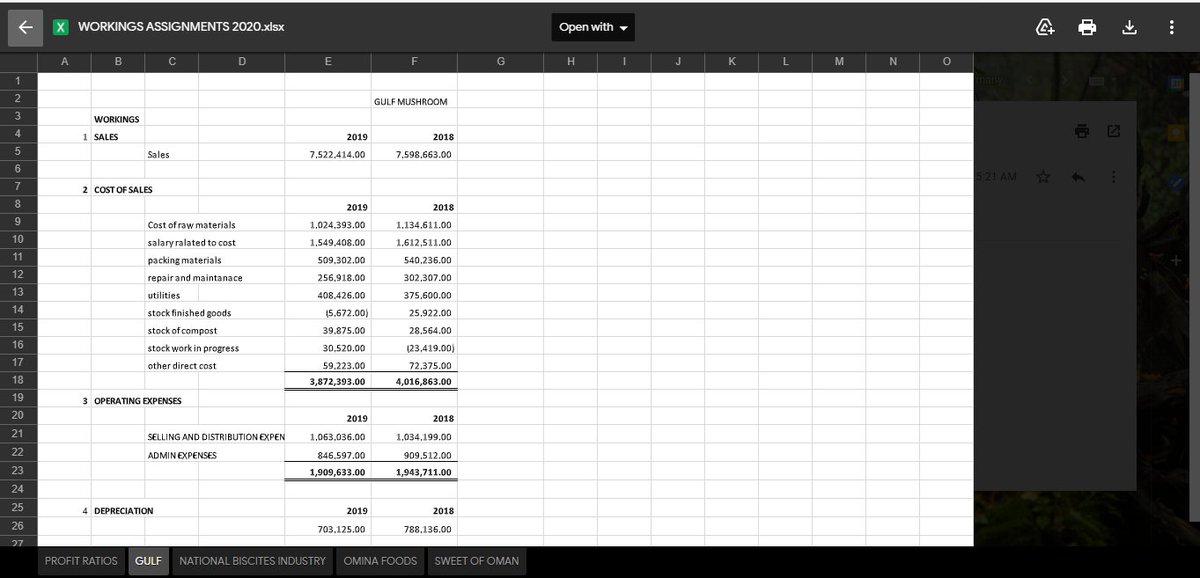This screenshot has width=1200, height=578.
Task: Print the spreadsheet from the preview header
Action: pyautogui.click(x=1089, y=27)
